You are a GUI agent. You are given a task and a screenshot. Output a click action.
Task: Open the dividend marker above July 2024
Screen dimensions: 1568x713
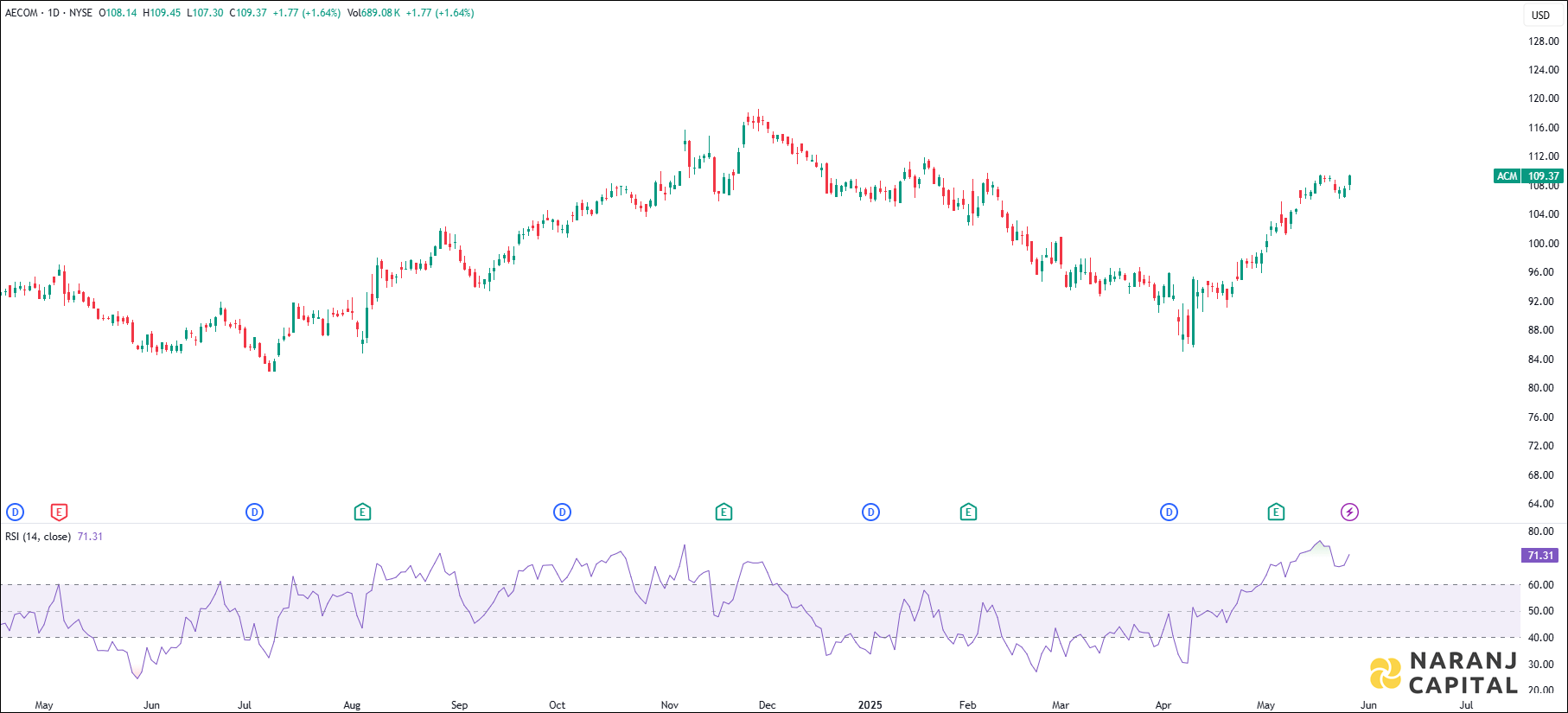tap(254, 512)
